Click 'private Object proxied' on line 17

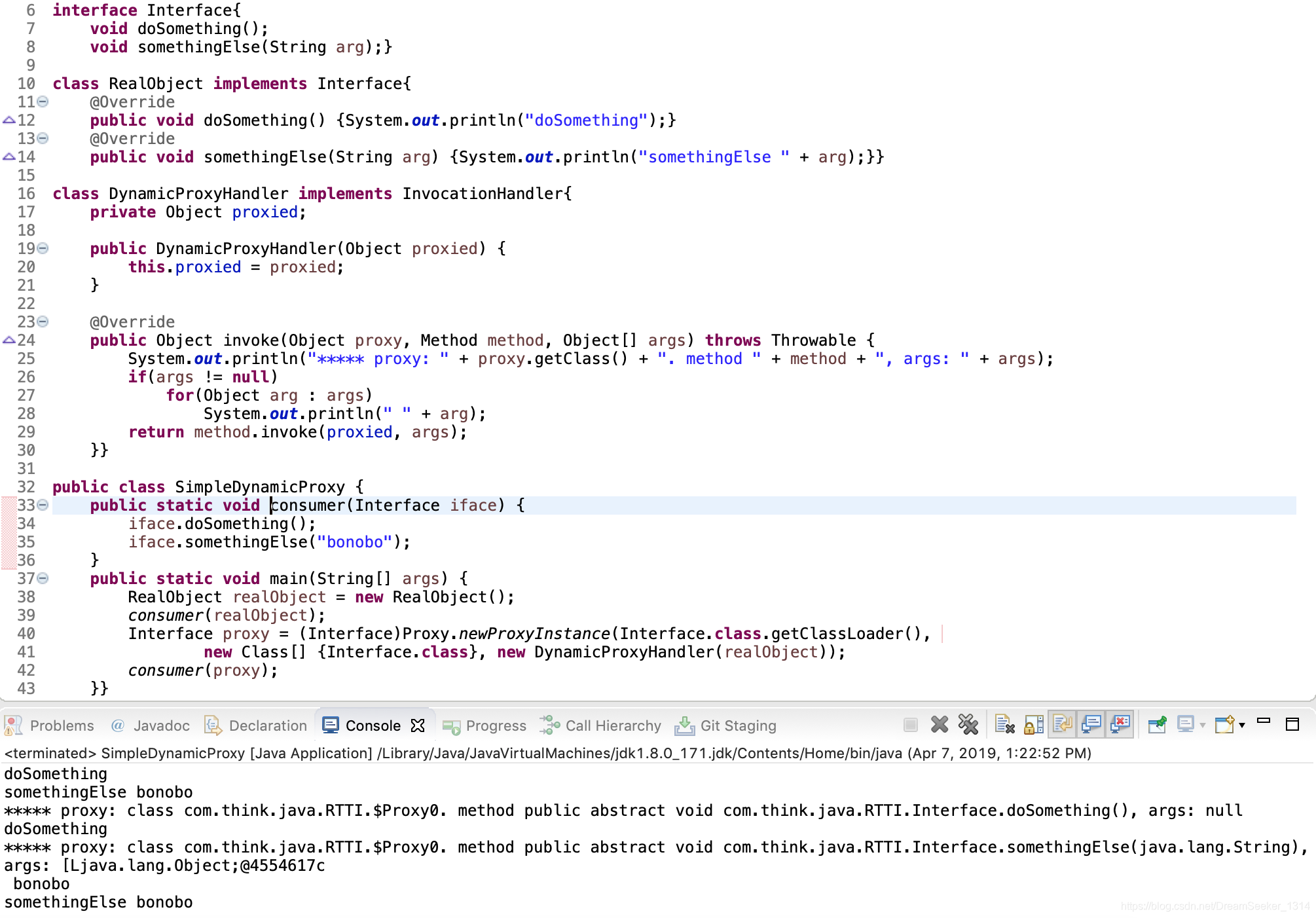pos(194,211)
